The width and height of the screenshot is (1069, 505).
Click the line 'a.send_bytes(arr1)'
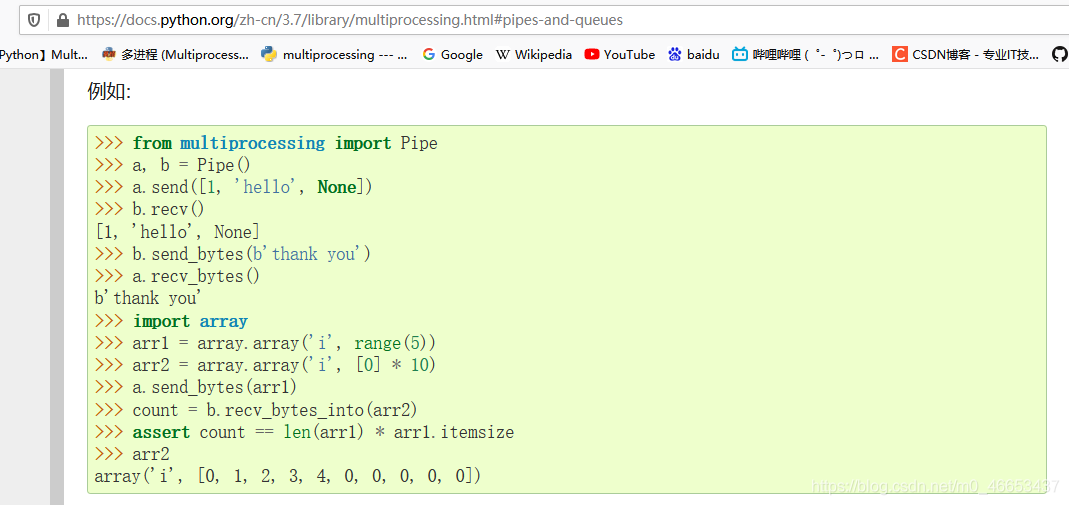[x=196, y=387]
